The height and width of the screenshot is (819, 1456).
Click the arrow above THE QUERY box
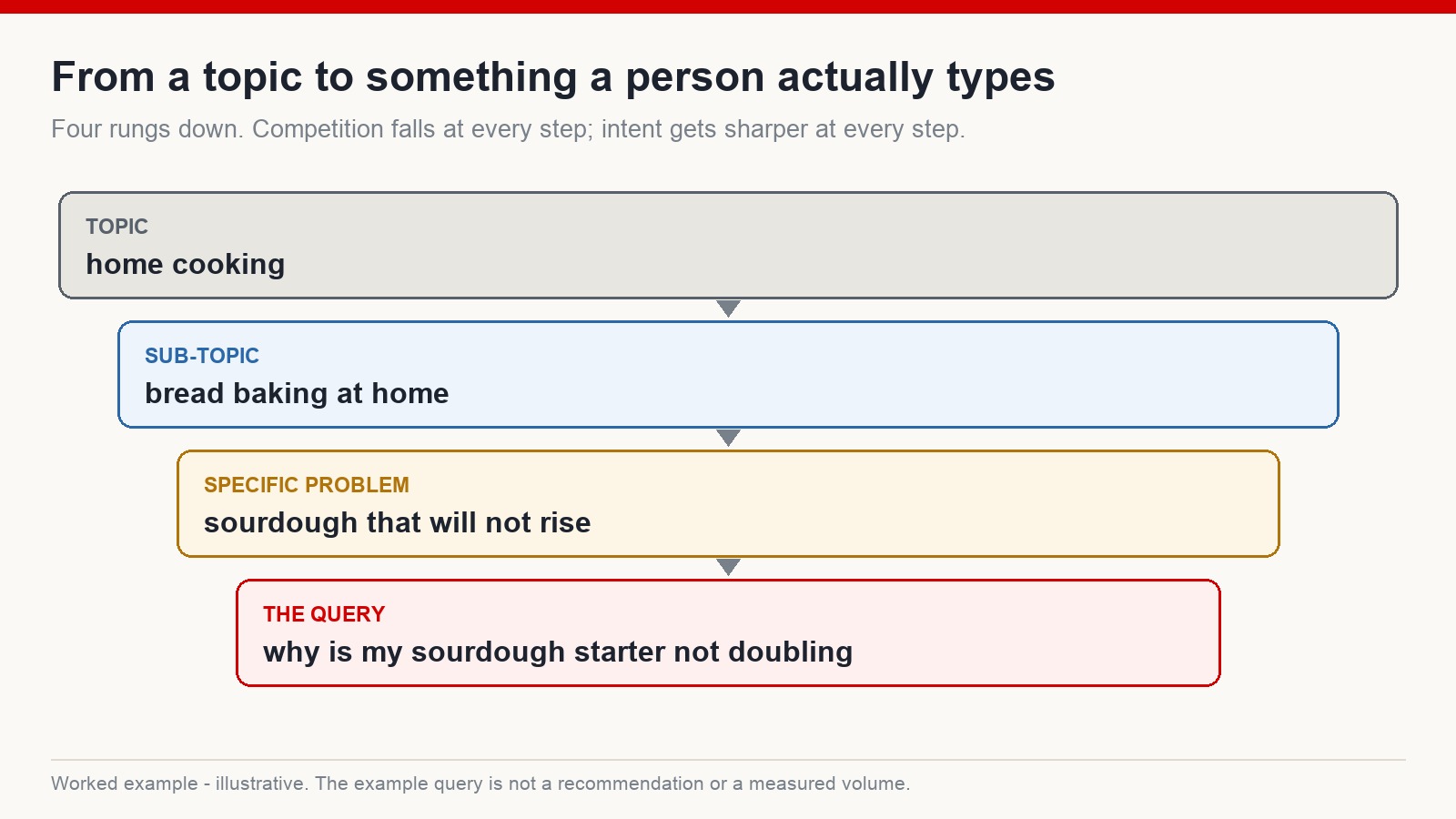[728, 567]
